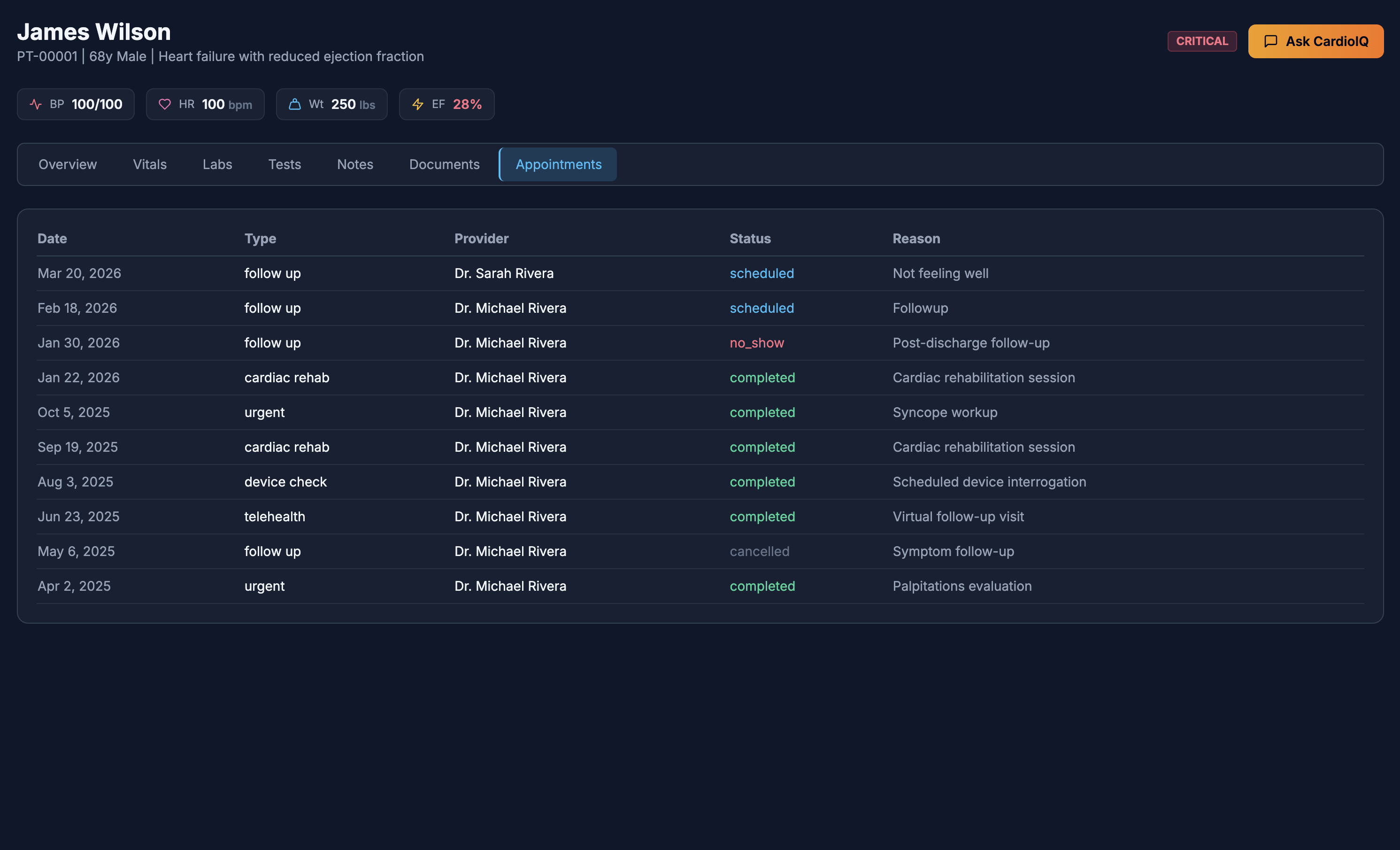1400x850 pixels.
Task: Open the Notes tab
Action: (354, 165)
